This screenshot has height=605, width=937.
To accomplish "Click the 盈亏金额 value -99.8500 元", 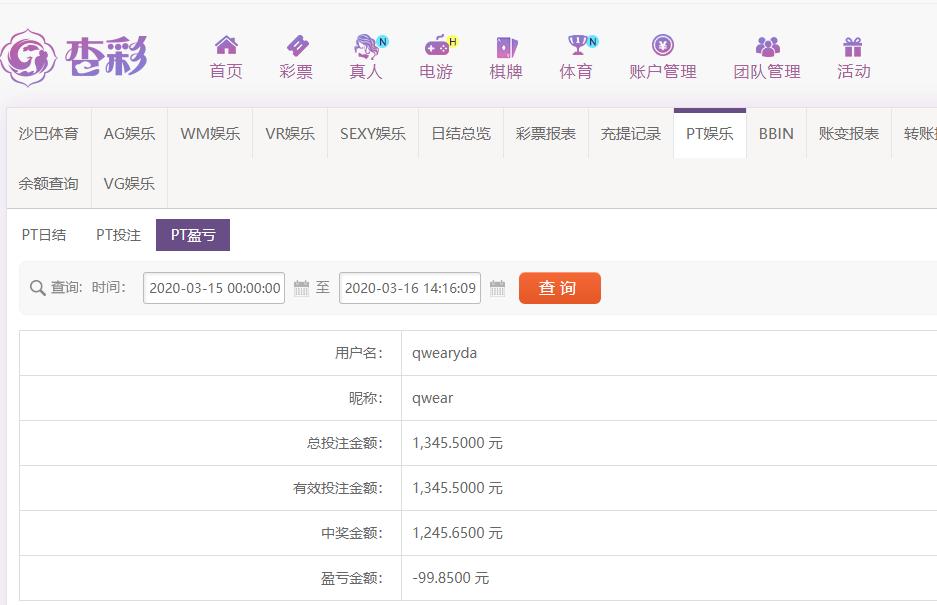I will (451, 578).
